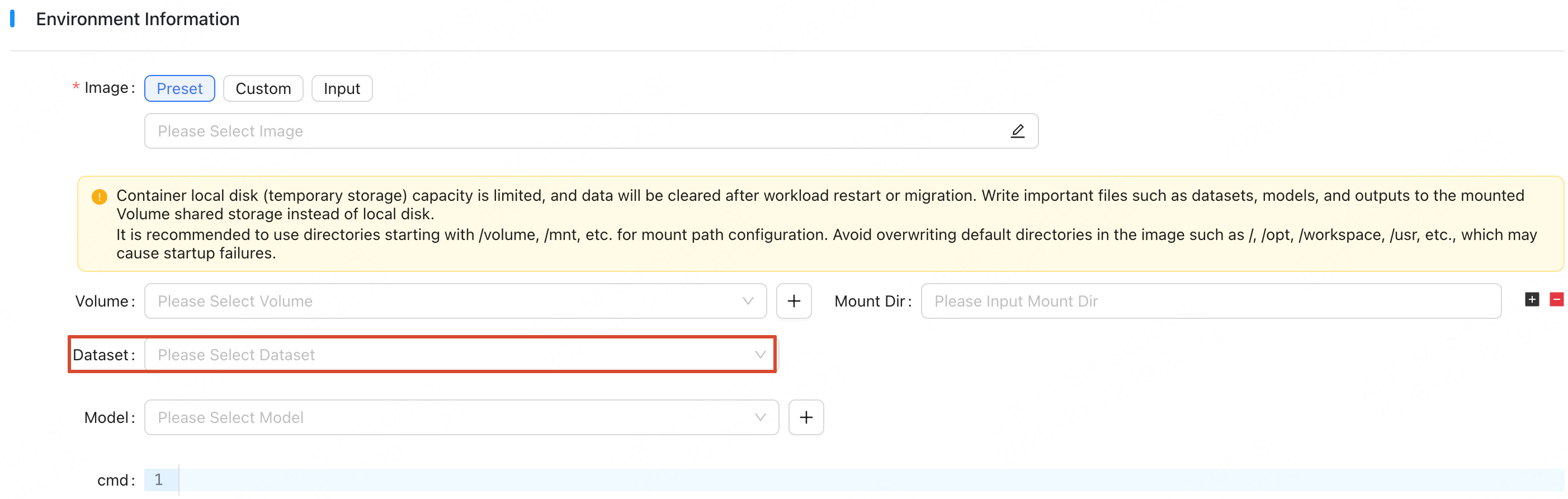
Task: Click the cmd label
Action: pyautogui.click(x=116, y=480)
